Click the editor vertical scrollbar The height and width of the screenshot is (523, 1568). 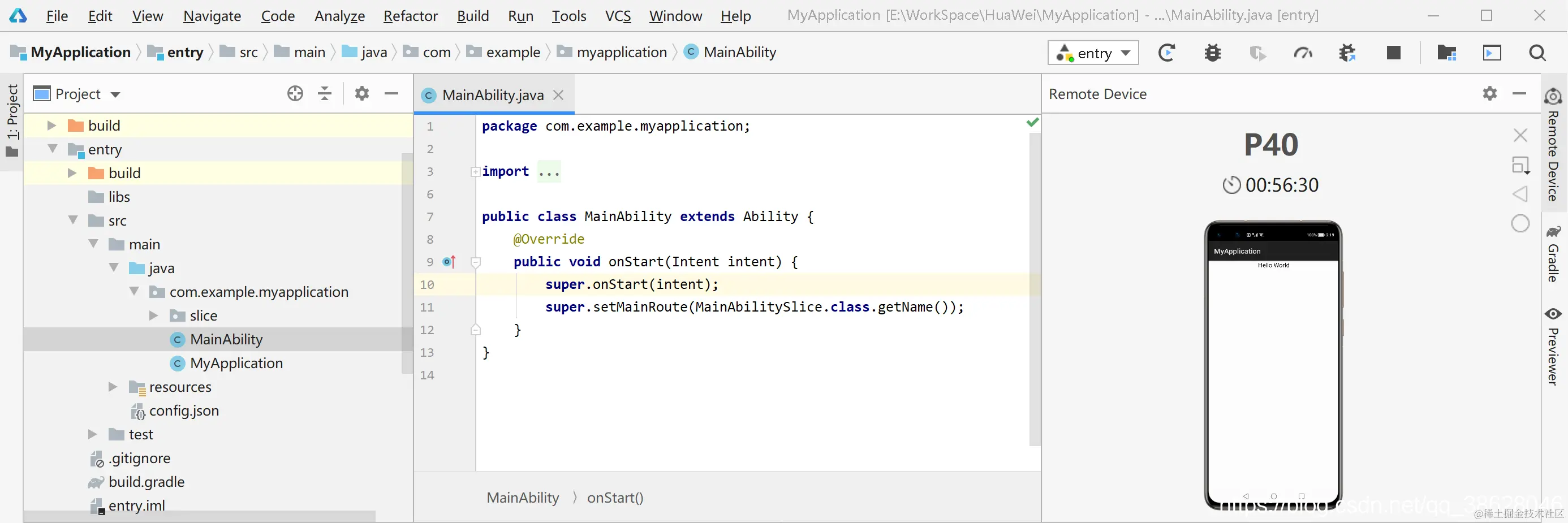coord(1034,289)
